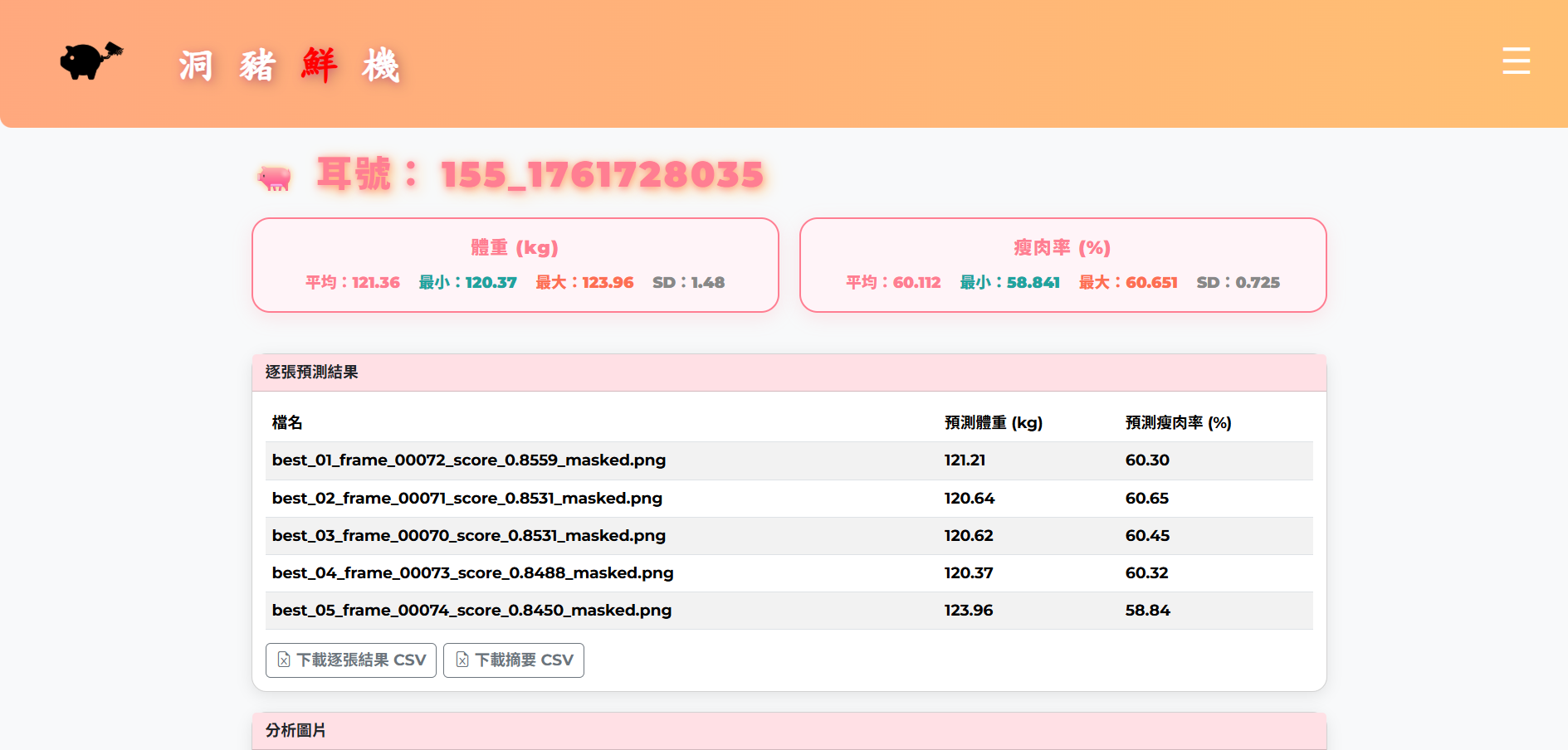The image size is (1568, 750).
Task: Click the CSV file icon in 下載逐張結果 button
Action: pos(284,660)
